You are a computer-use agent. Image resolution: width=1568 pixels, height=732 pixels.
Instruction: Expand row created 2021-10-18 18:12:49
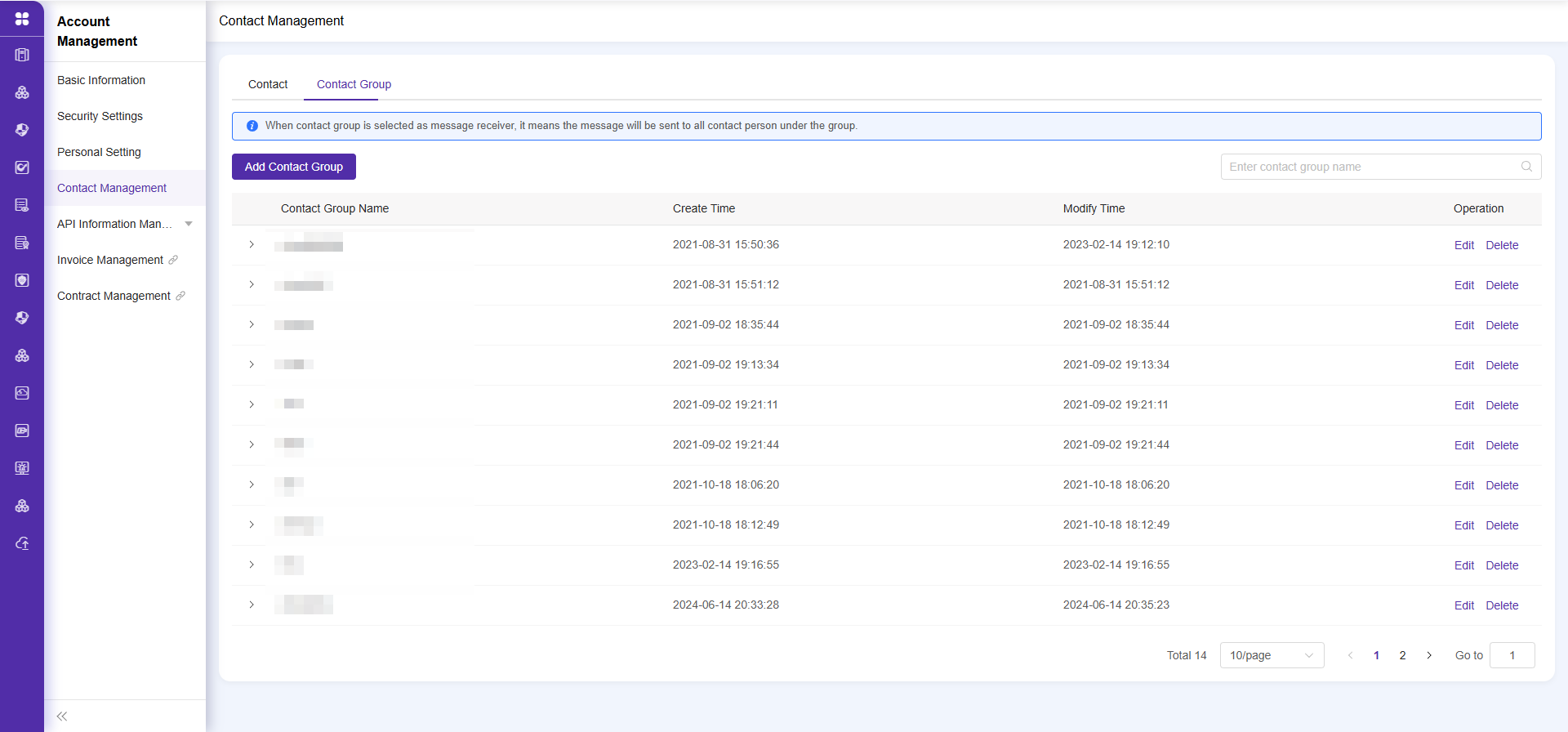coord(252,524)
